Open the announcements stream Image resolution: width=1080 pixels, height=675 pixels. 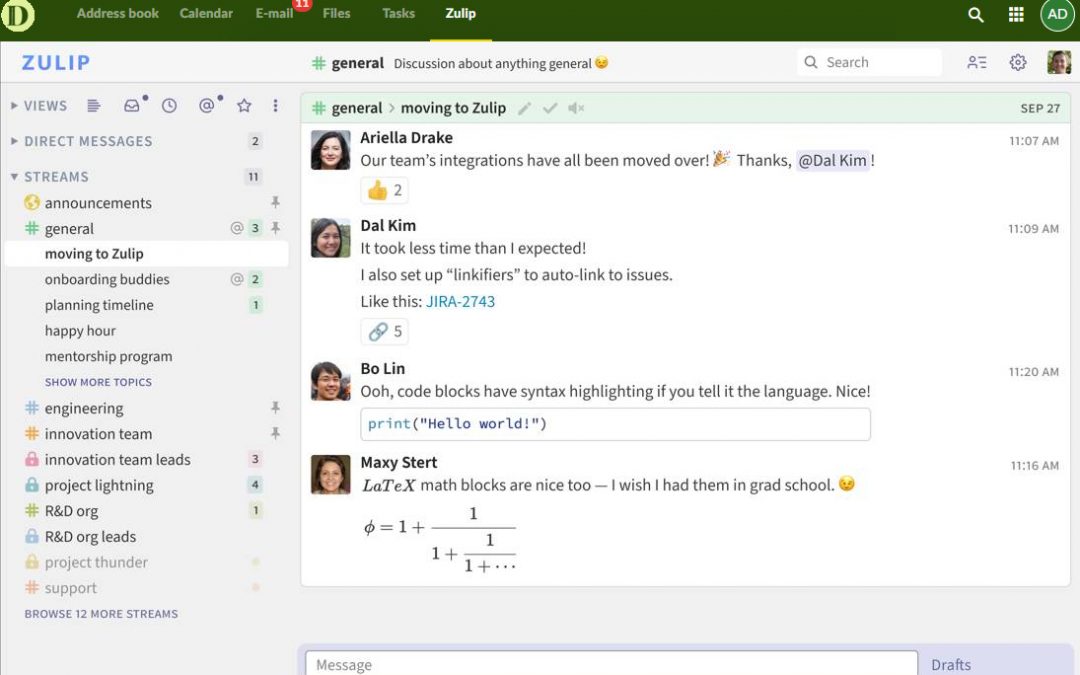pyautogui.click(x=98, y=203)
